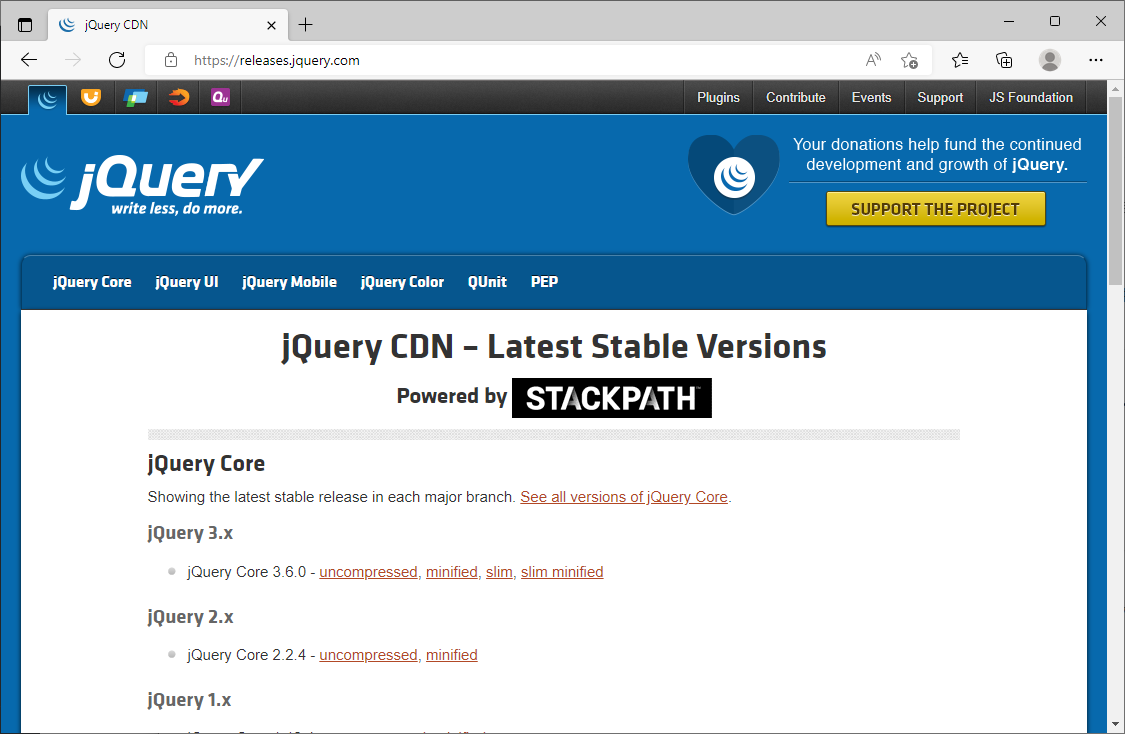The image size is (1125, 734).
Task: Select the jQuery CDN browser tab
Action: [168, 25]
